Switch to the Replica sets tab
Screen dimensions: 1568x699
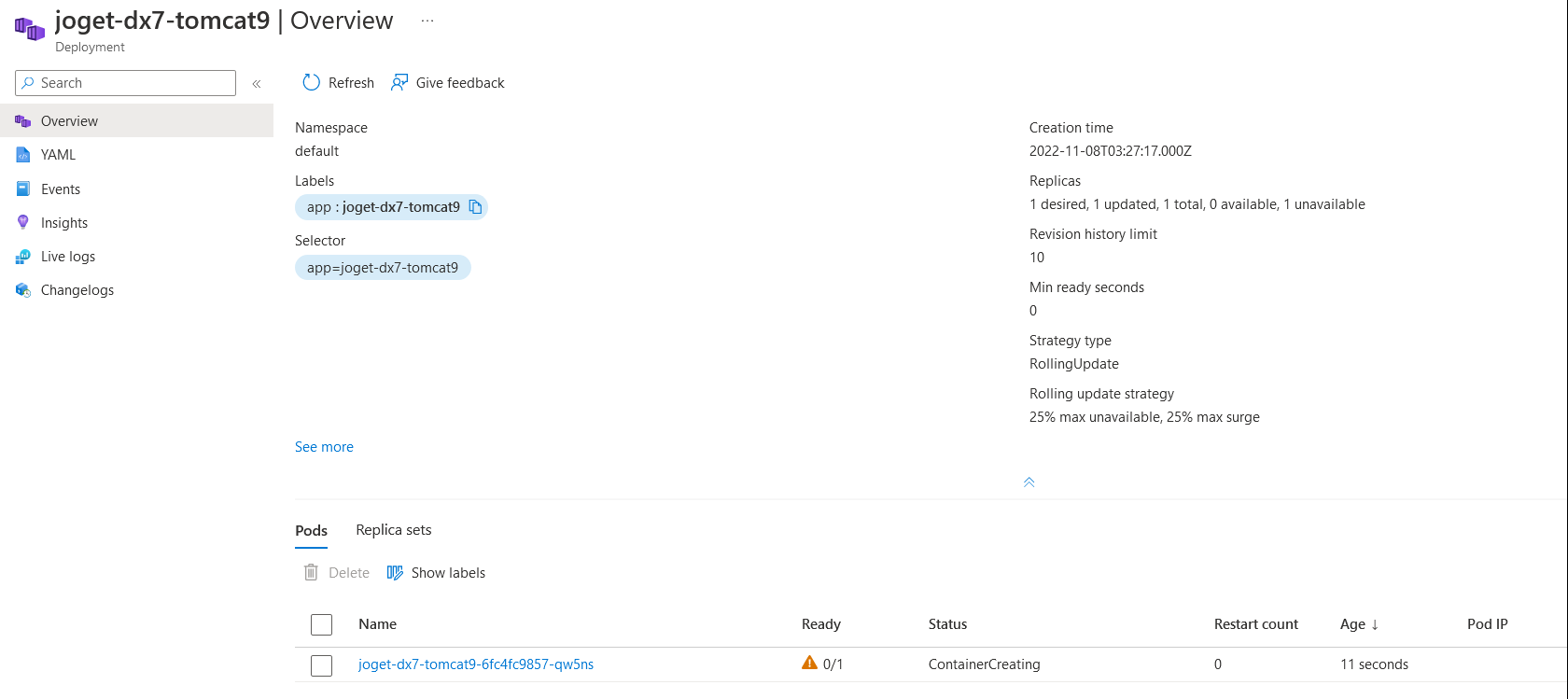[394, 530]
